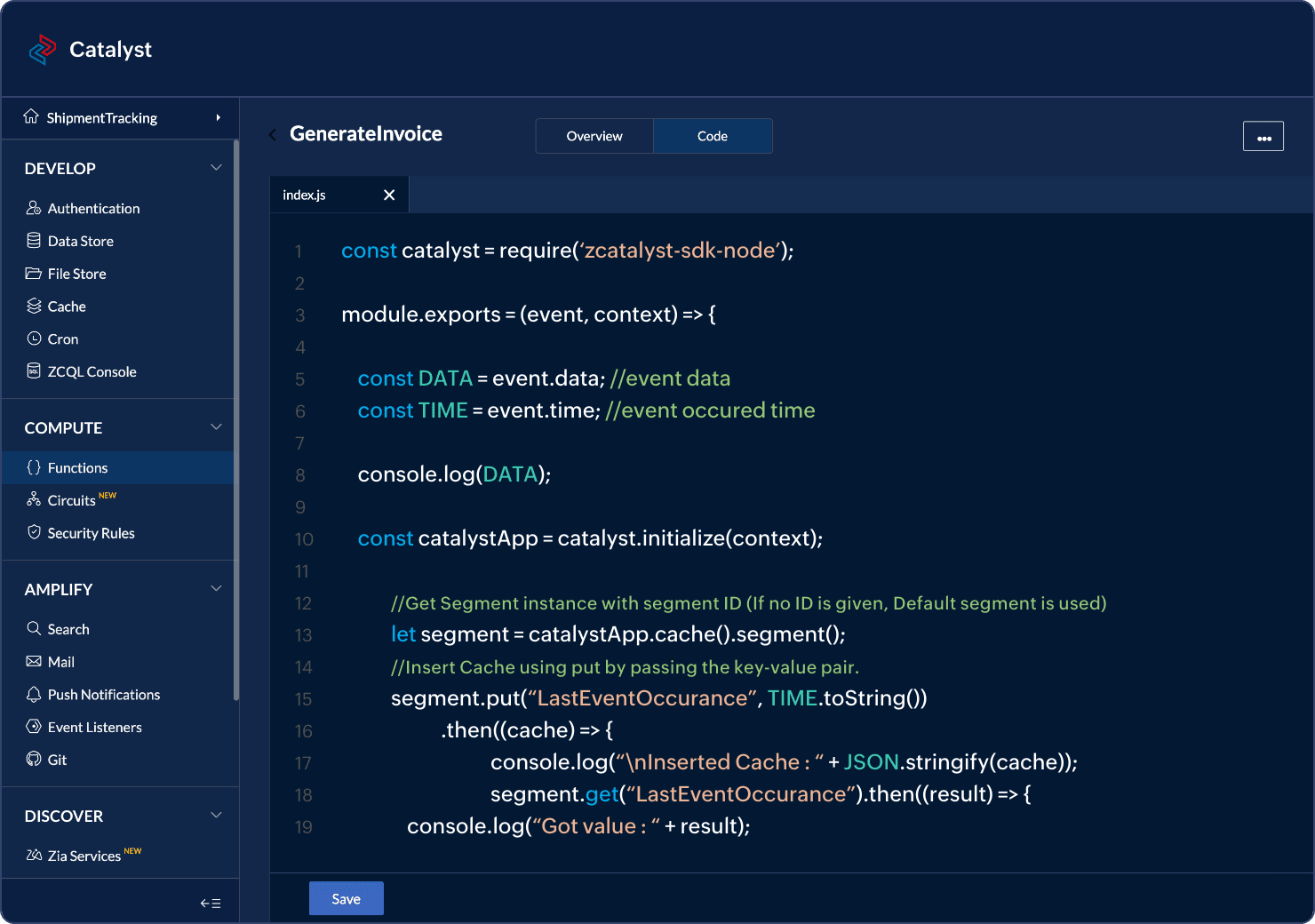This screenshot has height=924, width=1315.
Task: Click the DEVELOP section heading
Action: click(x=60, y=169)
